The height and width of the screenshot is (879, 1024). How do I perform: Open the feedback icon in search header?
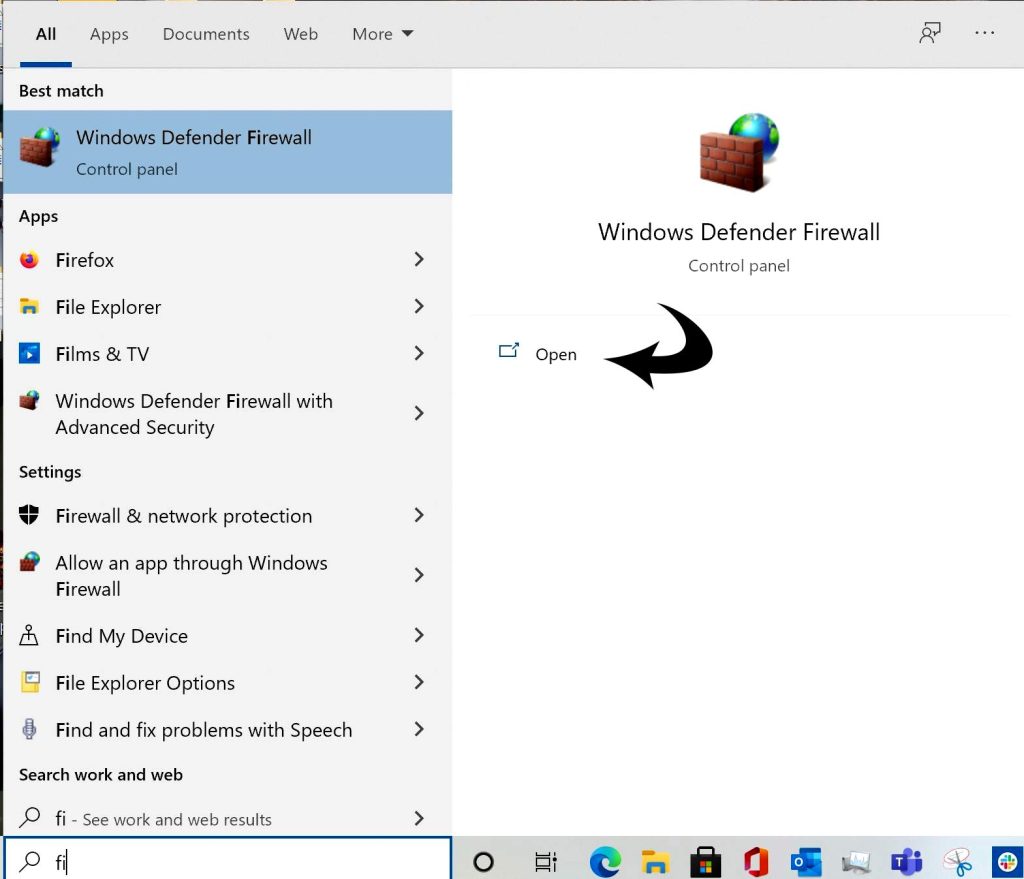tap(930, 33)
